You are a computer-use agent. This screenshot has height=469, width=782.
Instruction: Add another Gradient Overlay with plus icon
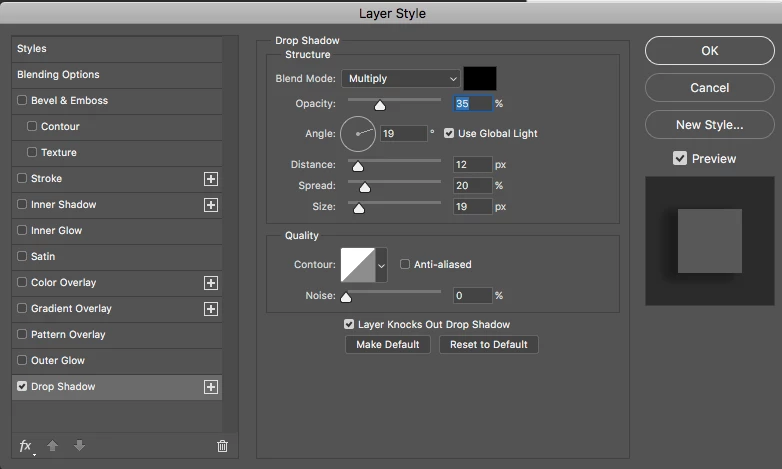(x=211, y=309)
